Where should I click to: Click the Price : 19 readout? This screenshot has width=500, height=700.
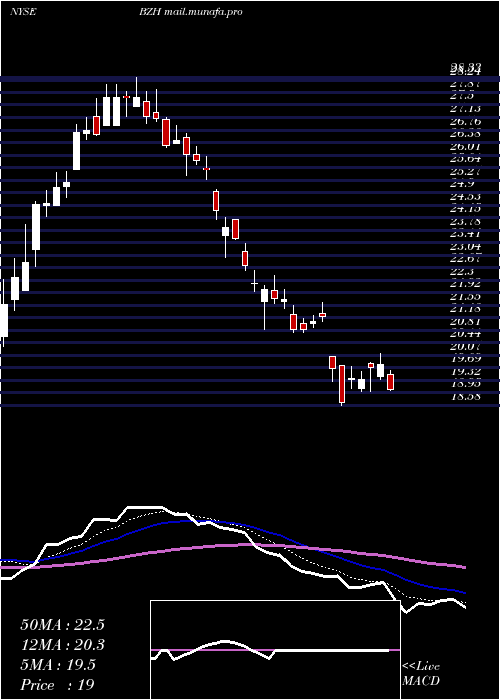pyautogui.click(x=57, y=685)
